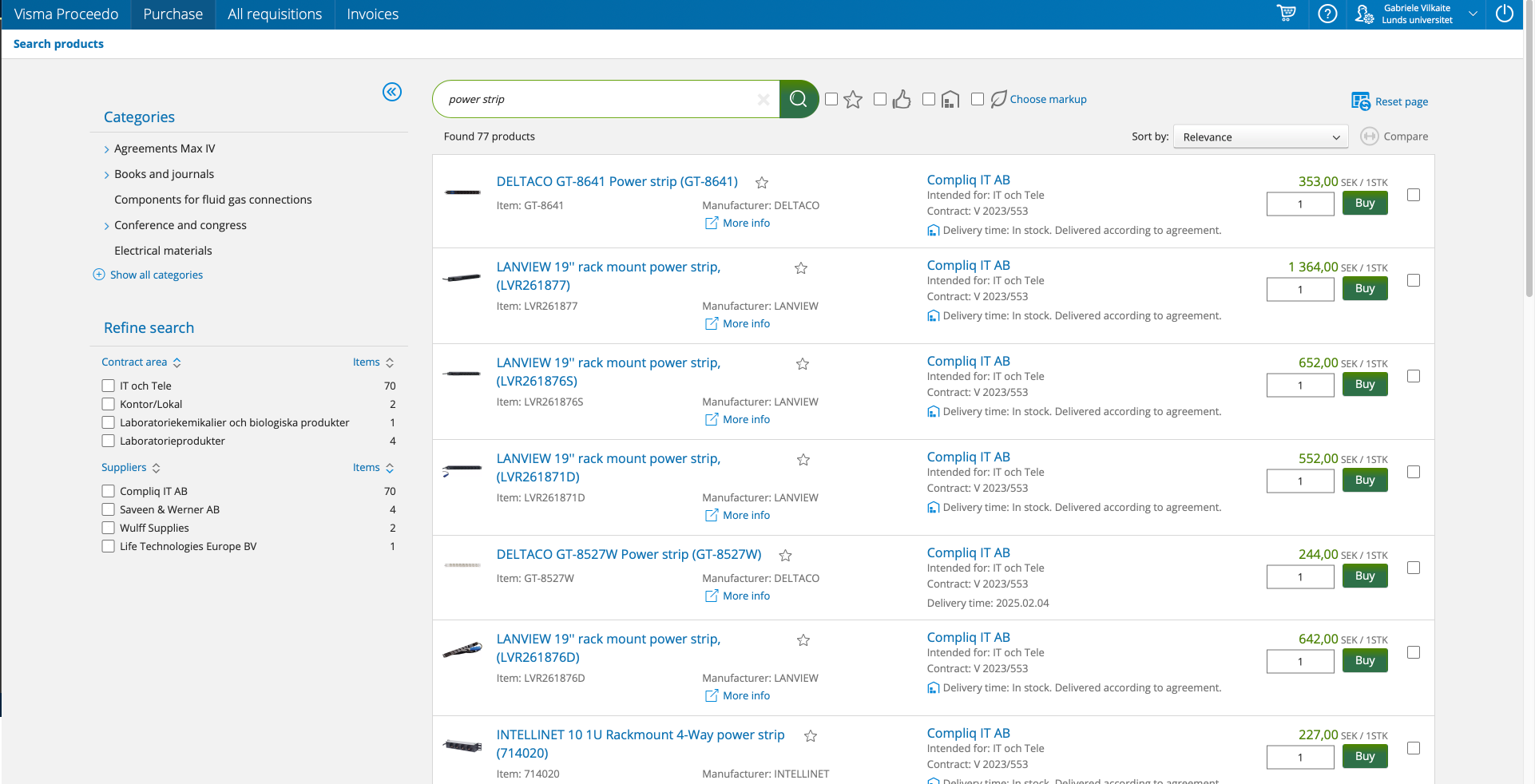
Task: Open the shopping cart icon
Action: coord(1286,14)
